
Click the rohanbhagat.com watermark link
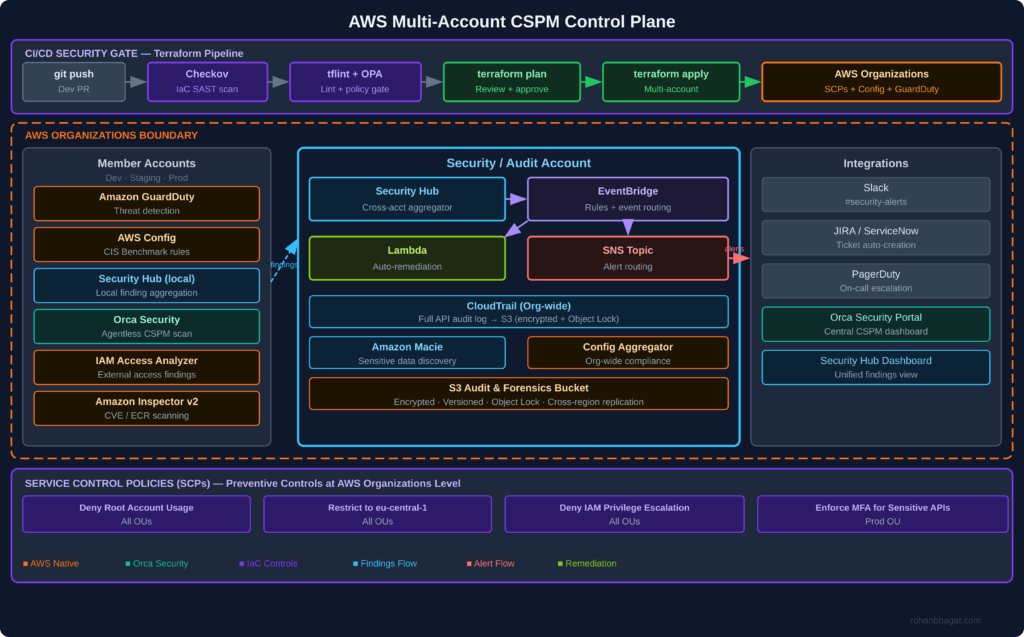(x=945, y=620)
